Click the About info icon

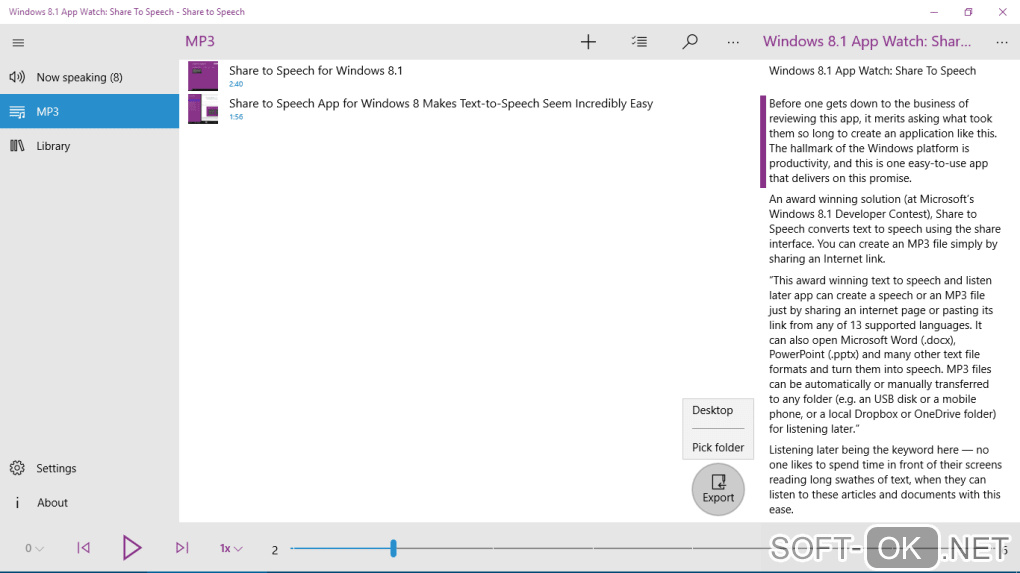[x=17, y=502]
